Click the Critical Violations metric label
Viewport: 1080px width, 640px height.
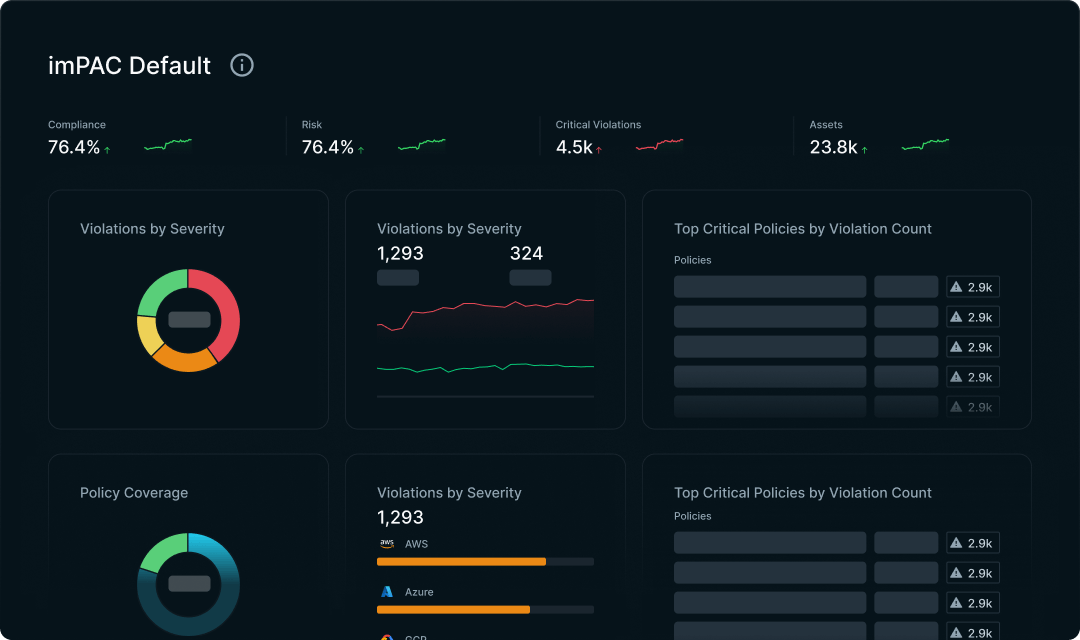click(x=599, y=125)
